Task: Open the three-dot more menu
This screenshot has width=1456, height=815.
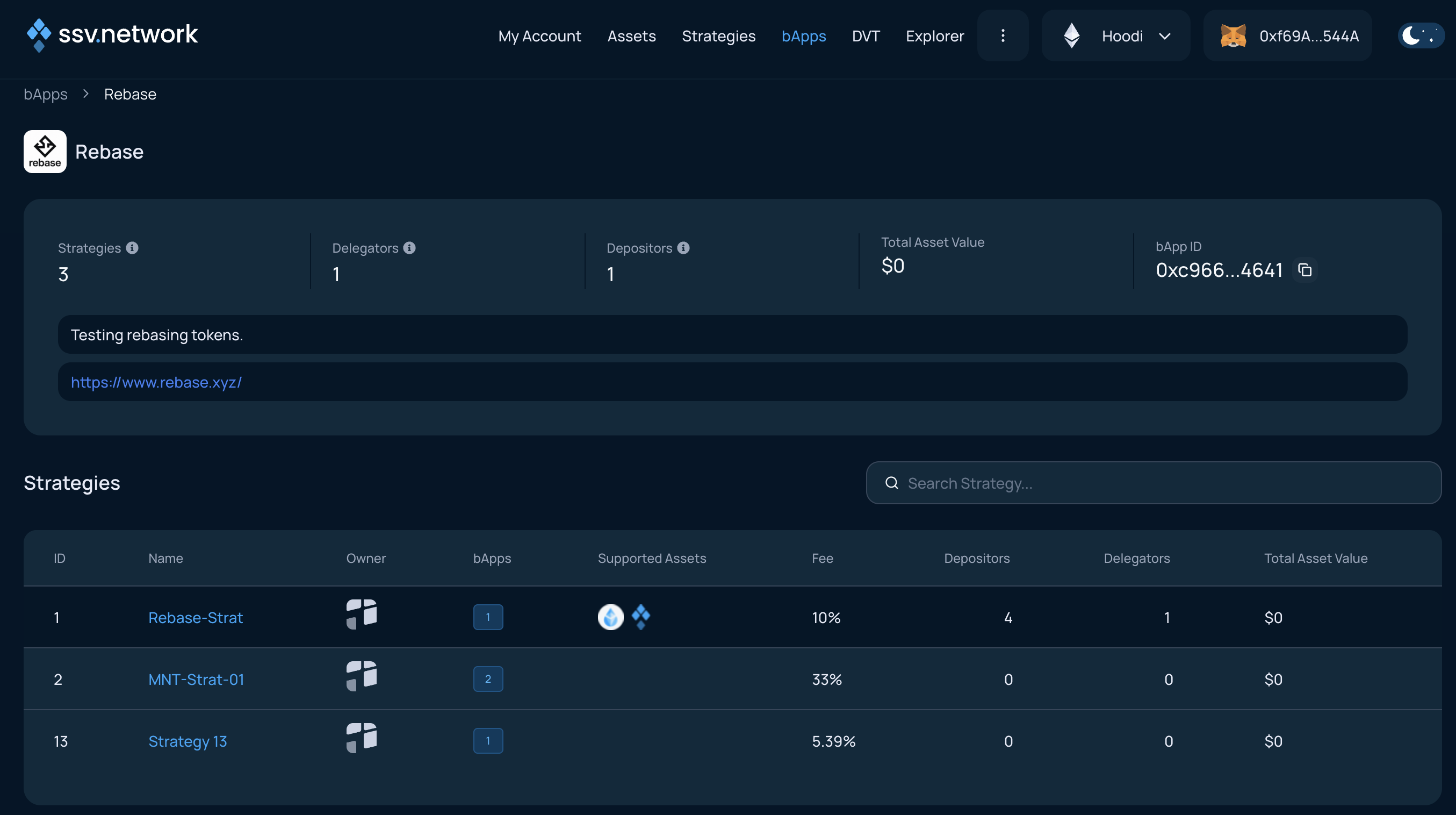Action: pyautogui.click(x=1003, y=35)
